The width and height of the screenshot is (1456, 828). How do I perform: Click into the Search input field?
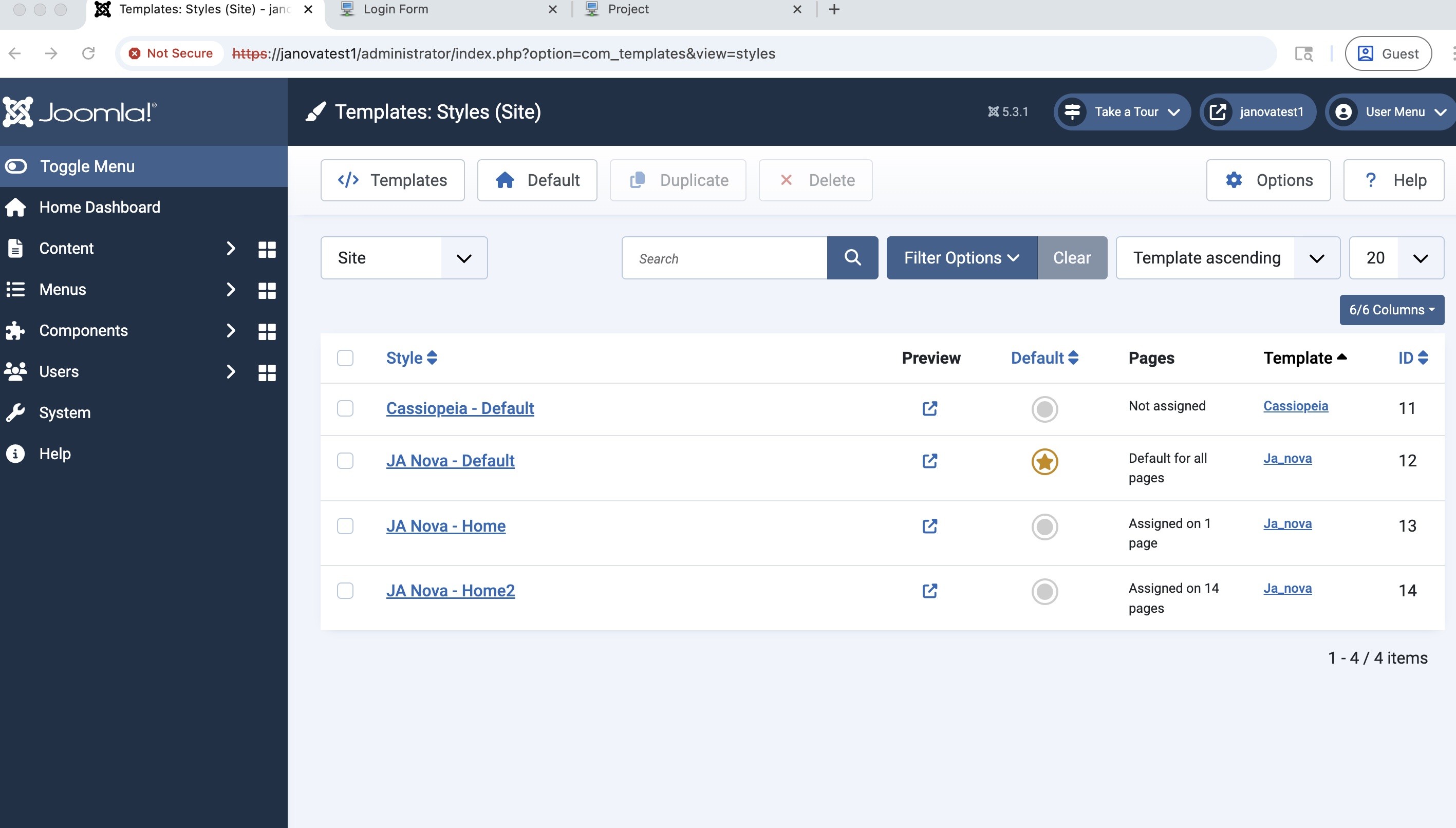tap(724, 258)
